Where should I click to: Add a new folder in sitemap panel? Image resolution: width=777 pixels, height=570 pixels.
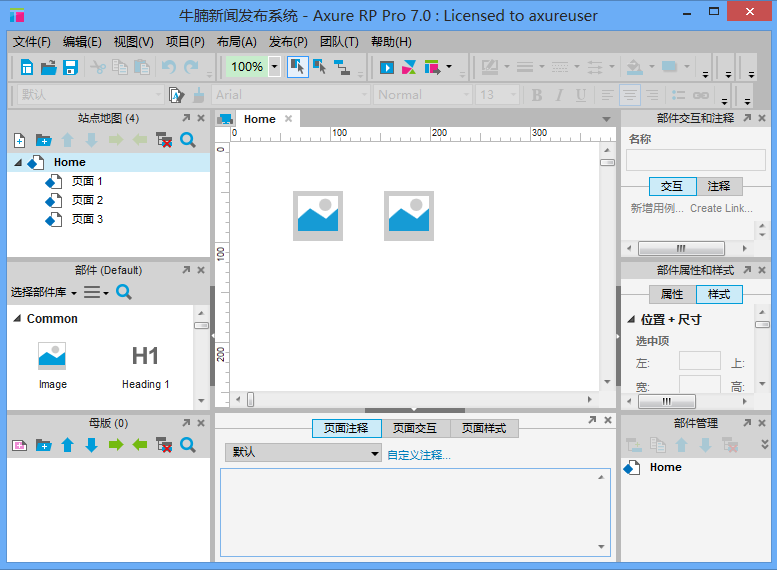(x=44, y=140)
